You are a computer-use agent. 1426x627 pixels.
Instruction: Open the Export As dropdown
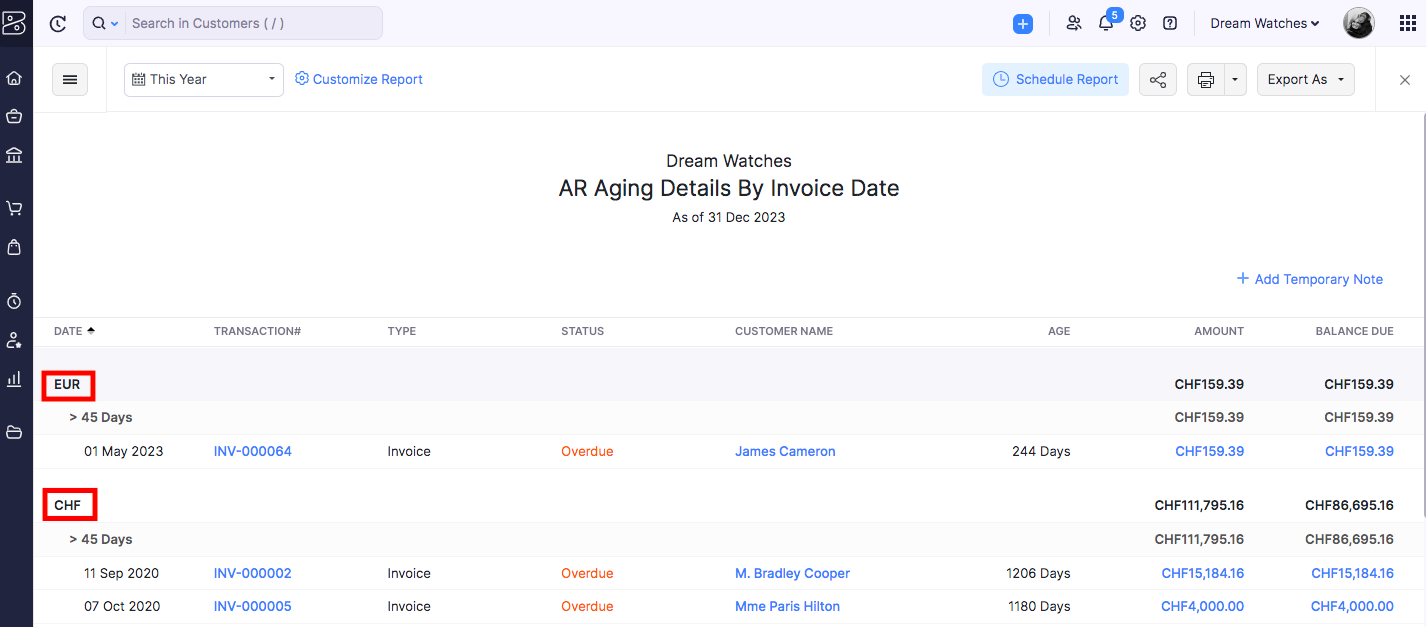point(1306,80)
